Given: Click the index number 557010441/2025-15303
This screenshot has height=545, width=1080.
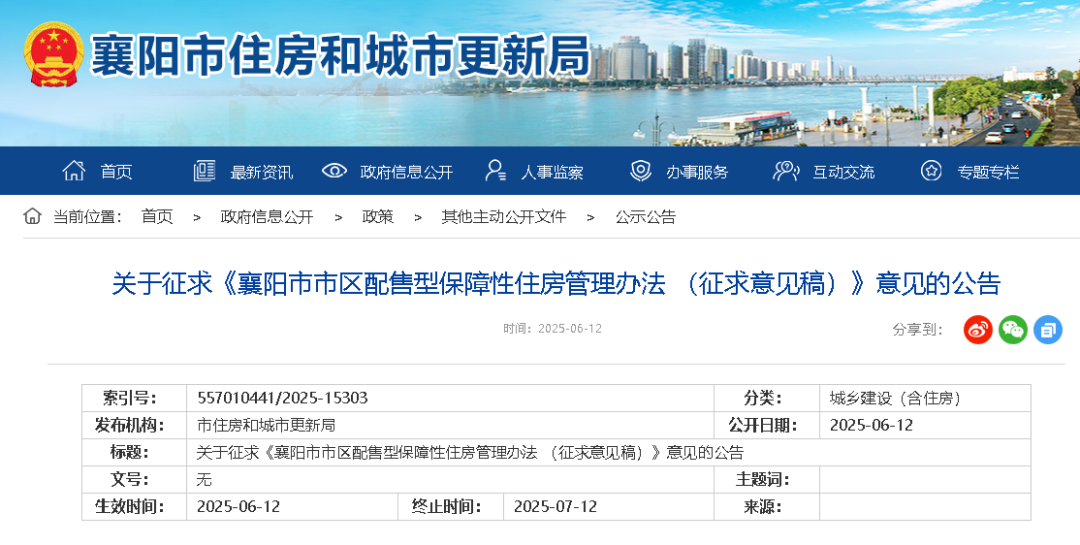Looking at the screenshot, I should click(x=282, y=398).
